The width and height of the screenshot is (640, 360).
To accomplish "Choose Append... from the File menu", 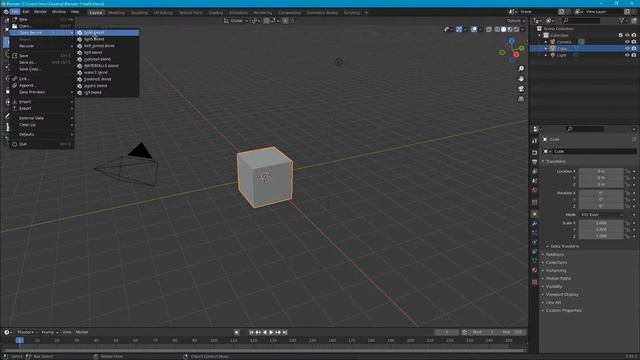I will [42, 85].
